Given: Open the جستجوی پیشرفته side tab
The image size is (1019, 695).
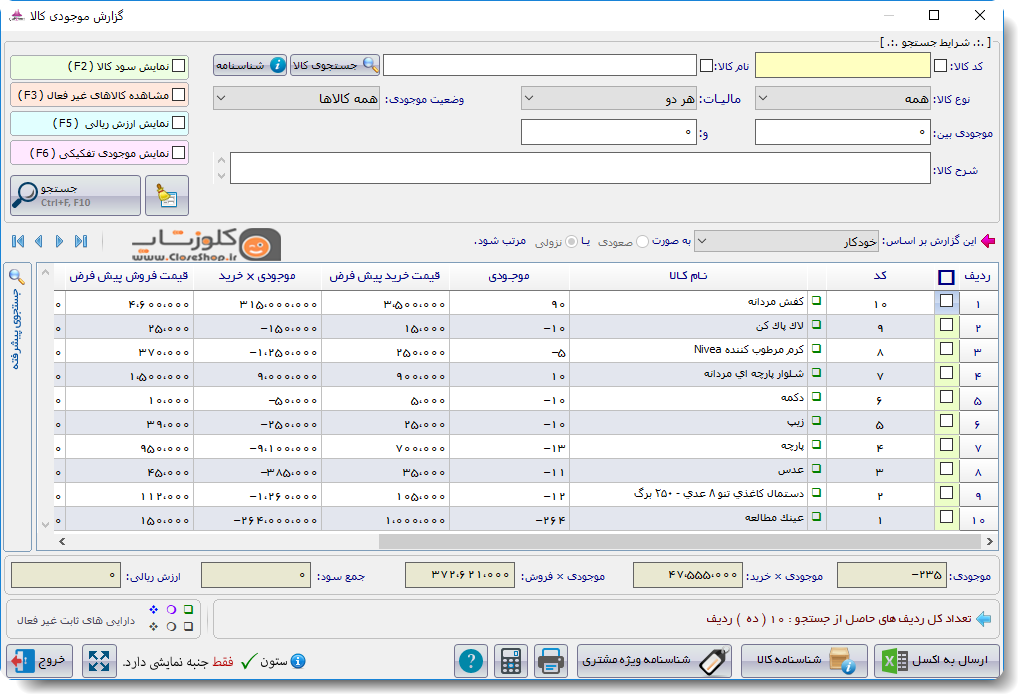Looking at the screenshot, I should (x=18, y=407).
